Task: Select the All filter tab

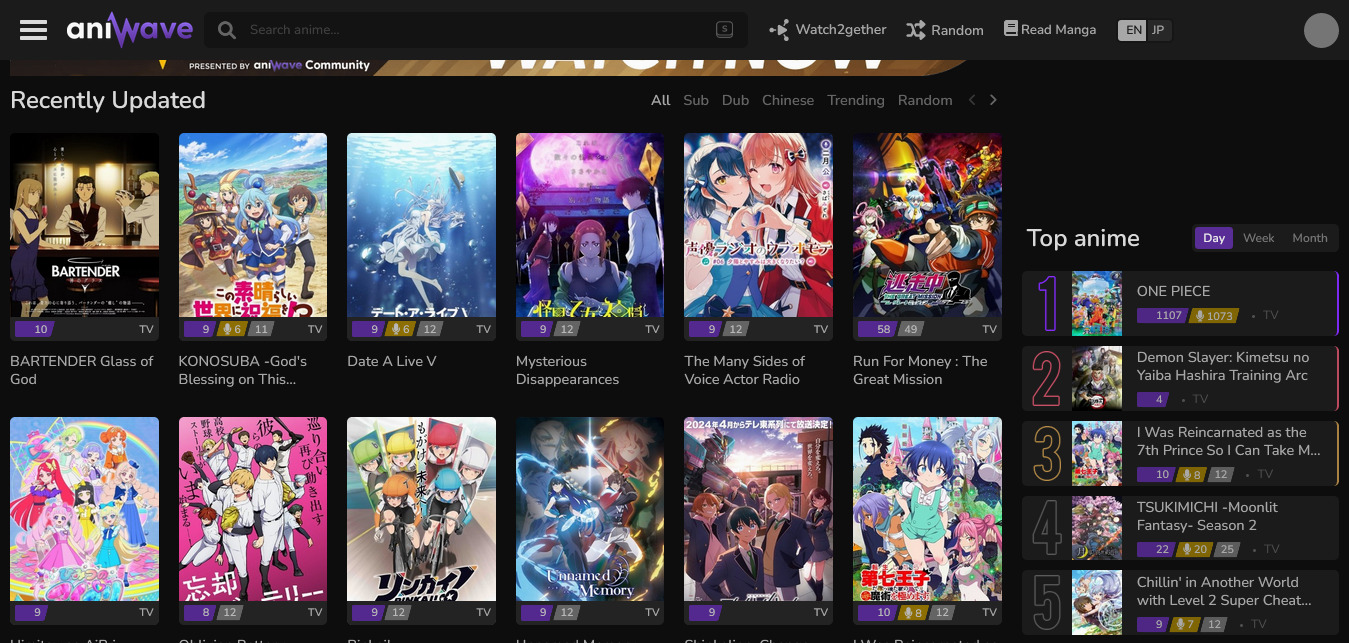Action: point(661,100)
